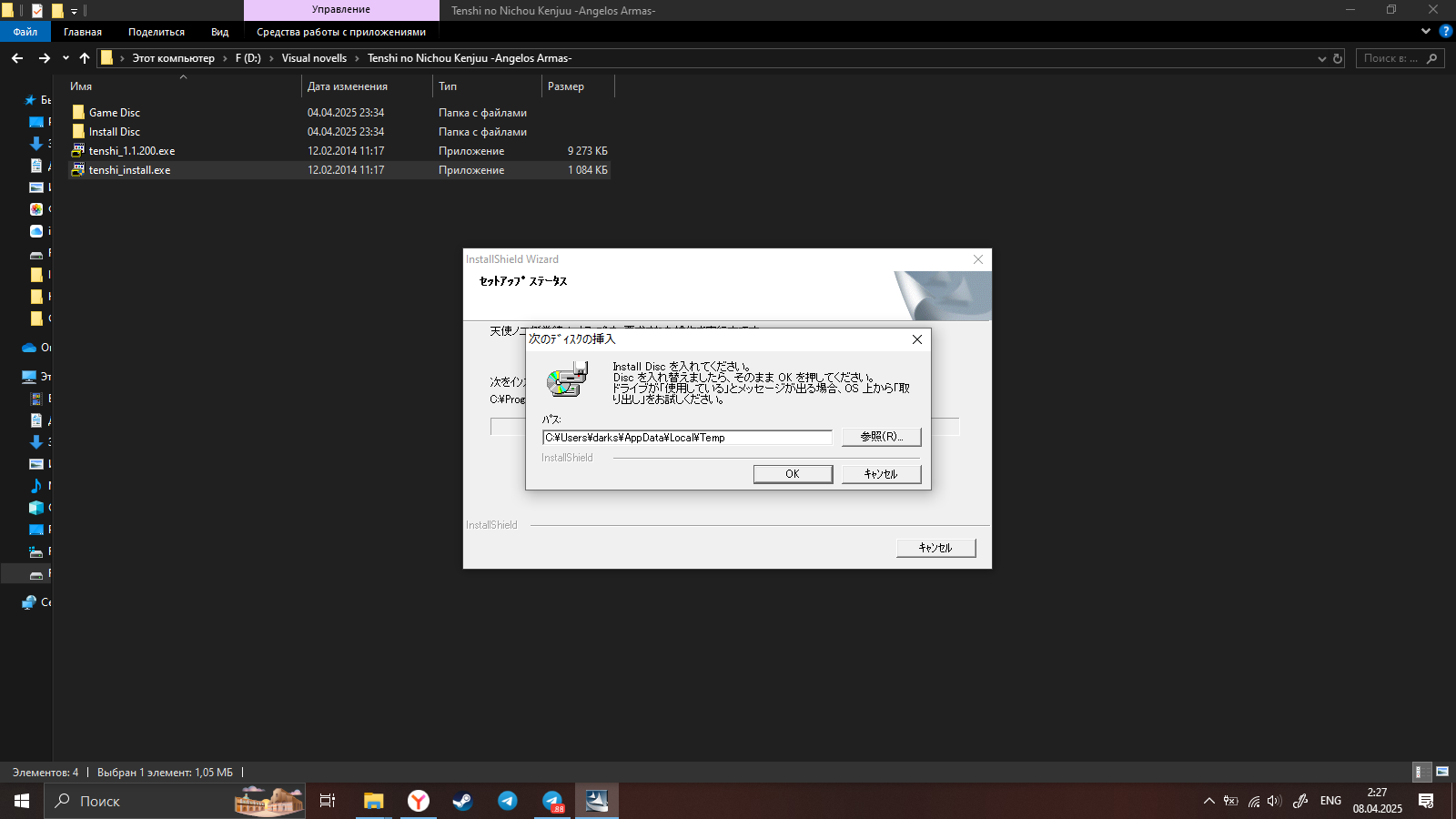
Task: Open Средства работы с приложениями tab
Action: (x=341, y=32)
